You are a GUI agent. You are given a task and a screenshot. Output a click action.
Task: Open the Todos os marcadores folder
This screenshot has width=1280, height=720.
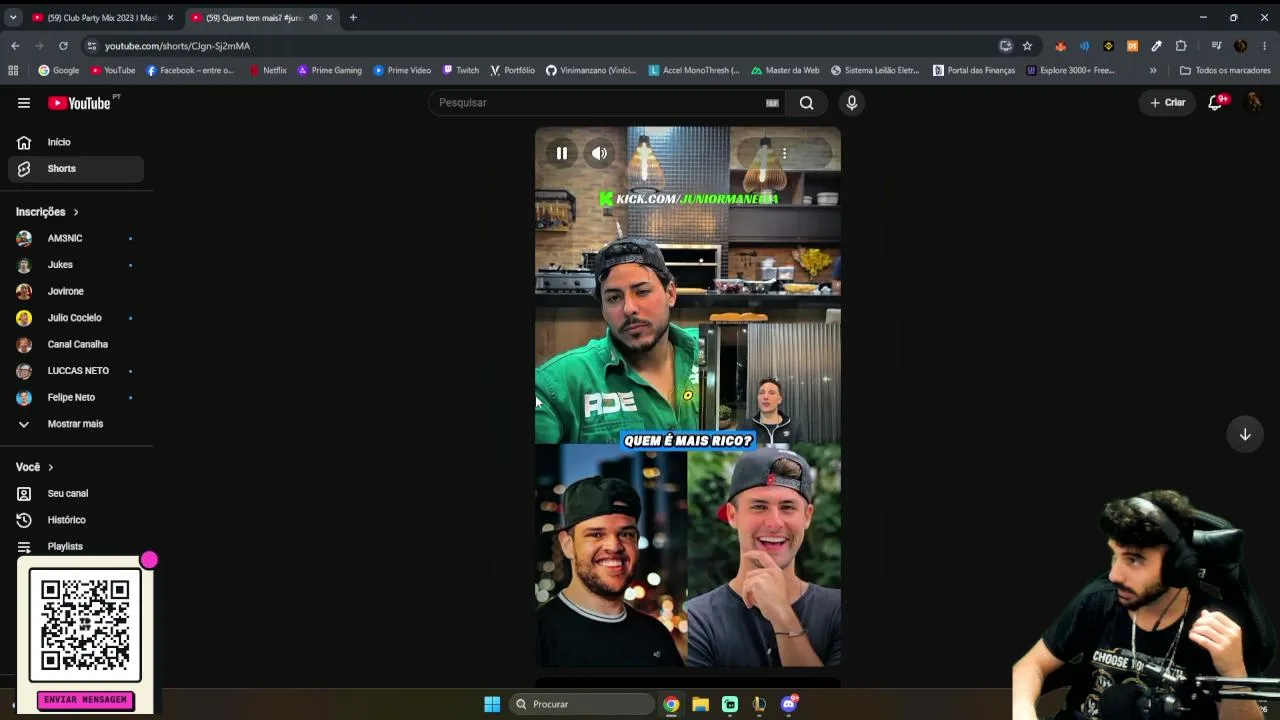[x=1225, y=70]
